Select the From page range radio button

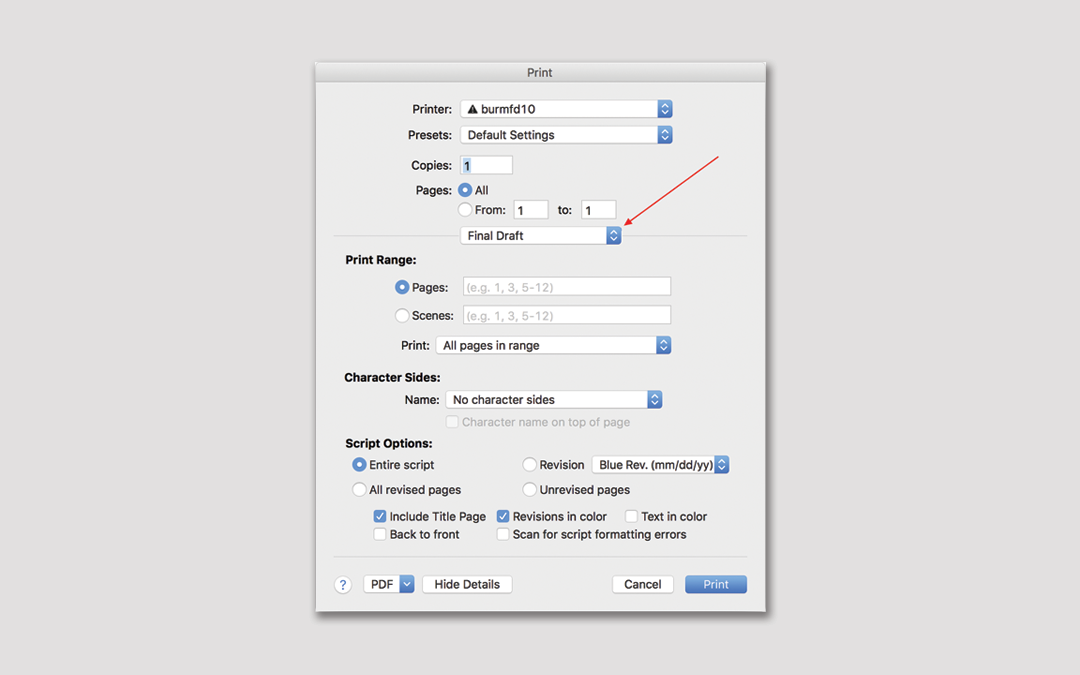465,210
